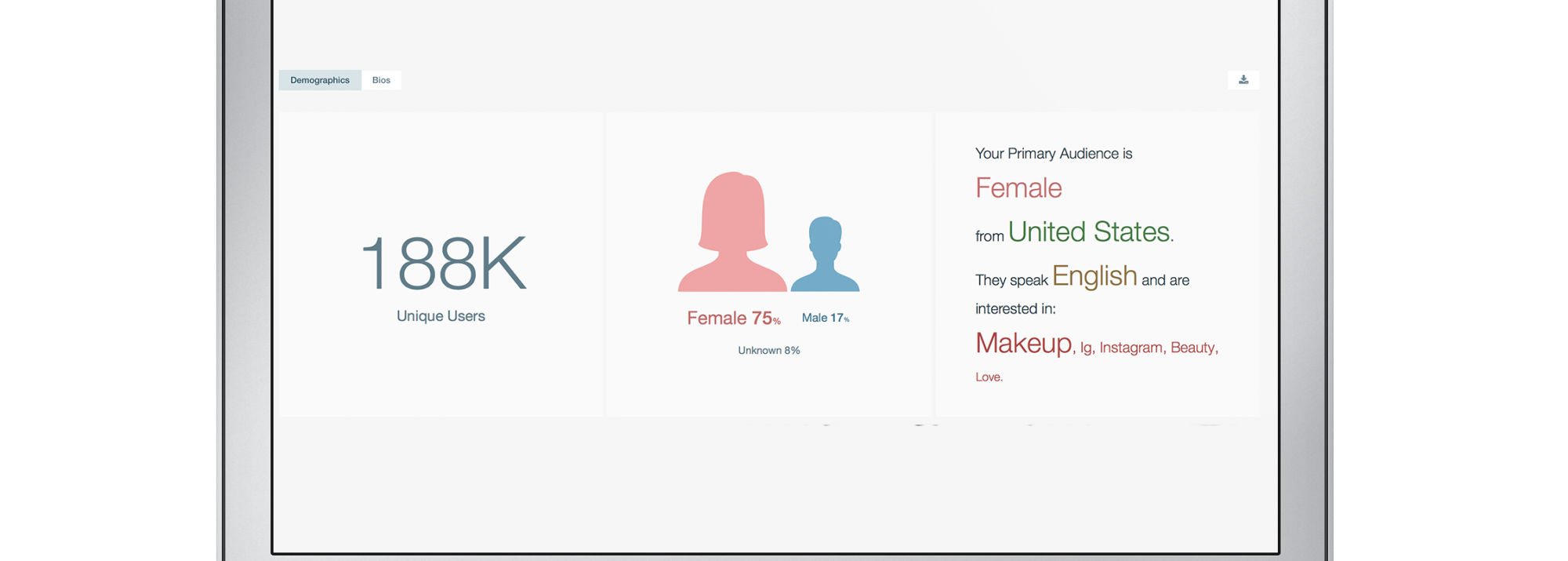
Task: Click the Female 75% label
Action: (733, 319)
